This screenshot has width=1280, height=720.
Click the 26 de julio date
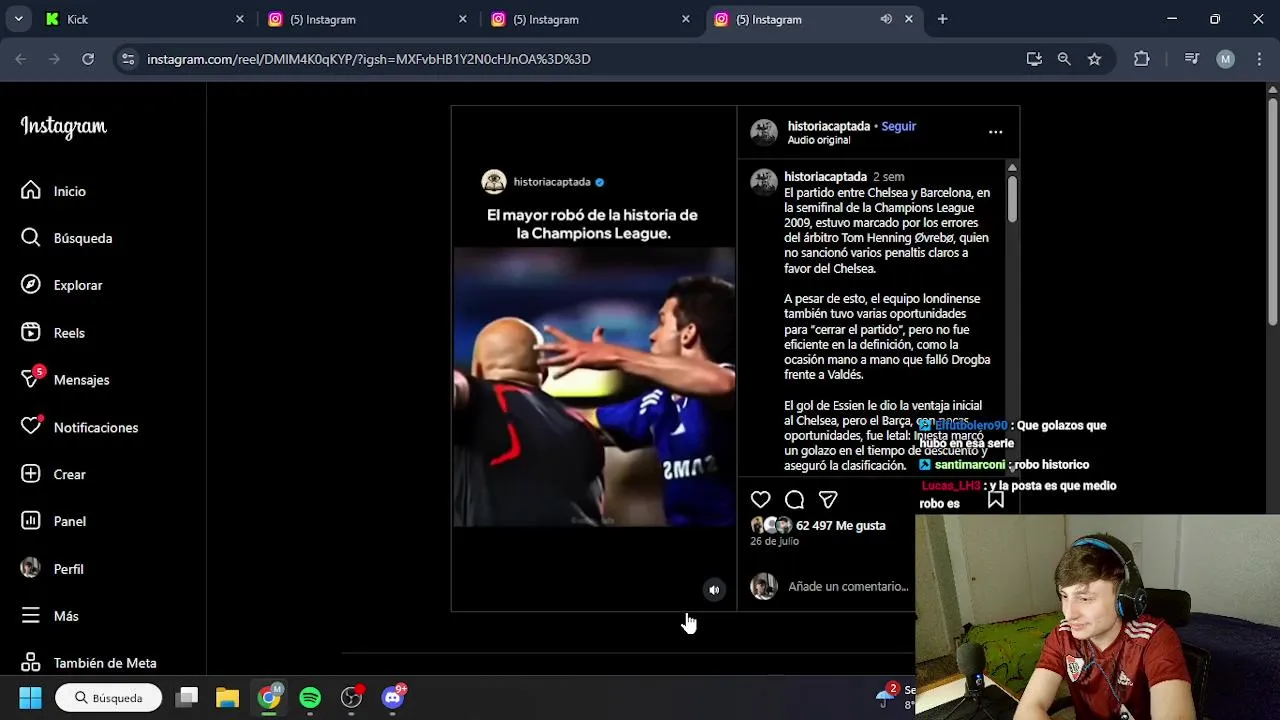coord(774,541)
